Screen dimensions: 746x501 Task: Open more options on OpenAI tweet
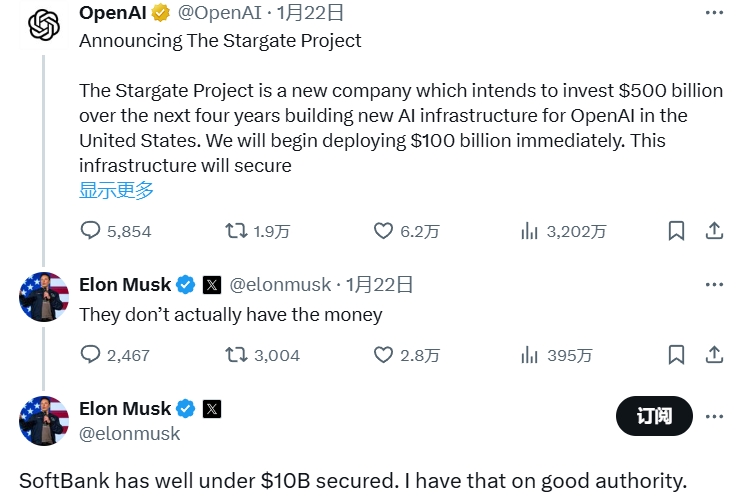[x=714, y=13]
